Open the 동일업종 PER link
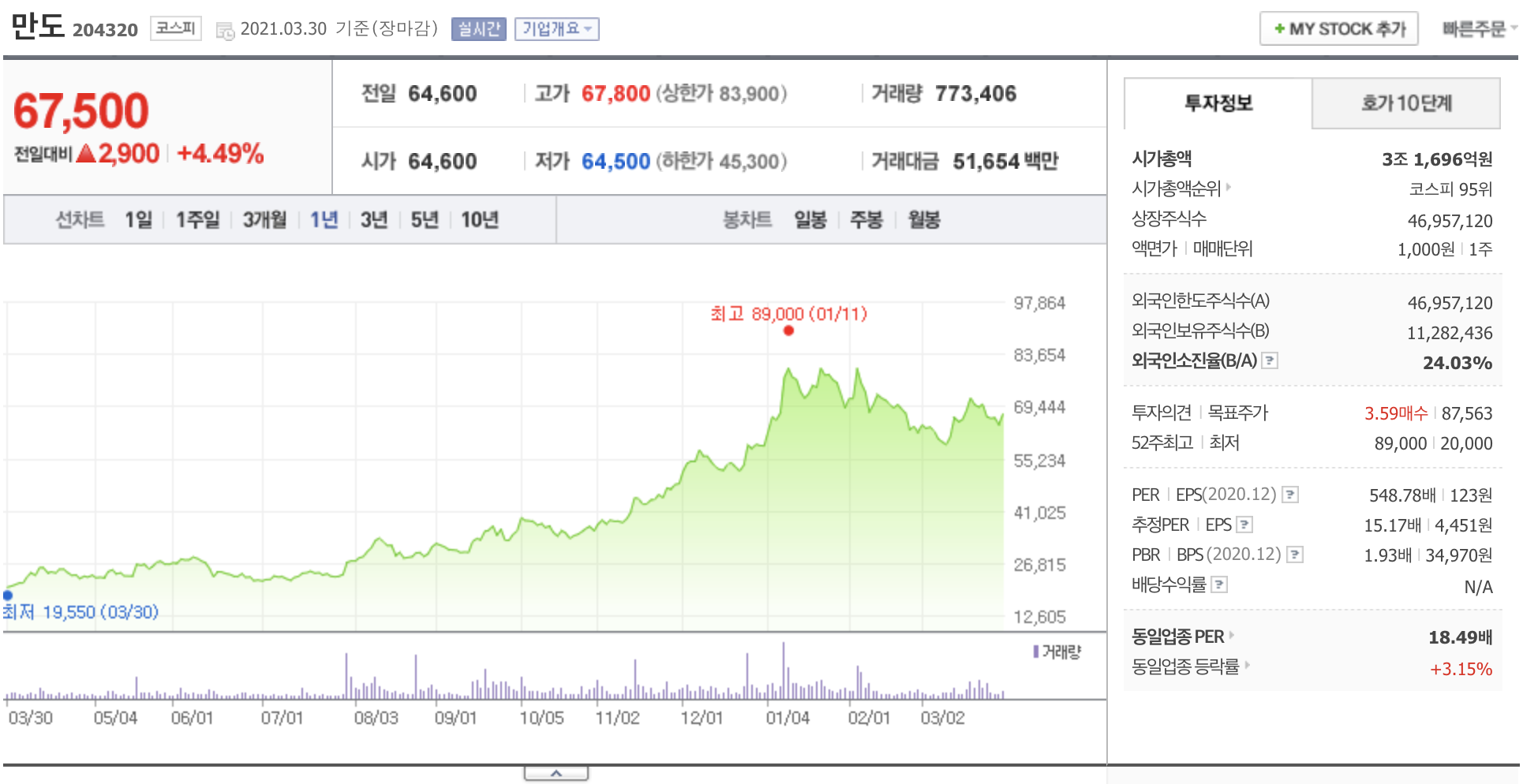 click(x=1182, y=637)
